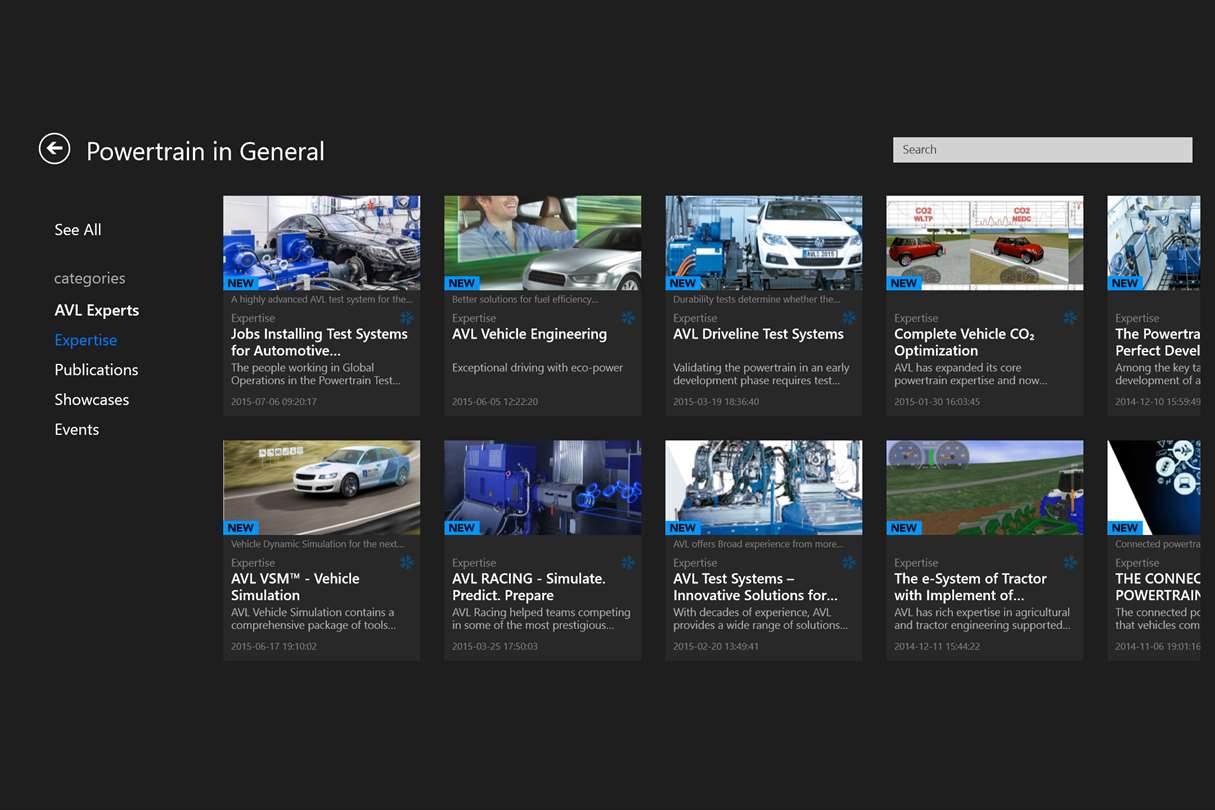Click the red cars CO2 chart thumbnail
This screenshot has height=810, width=1215.
985,243
